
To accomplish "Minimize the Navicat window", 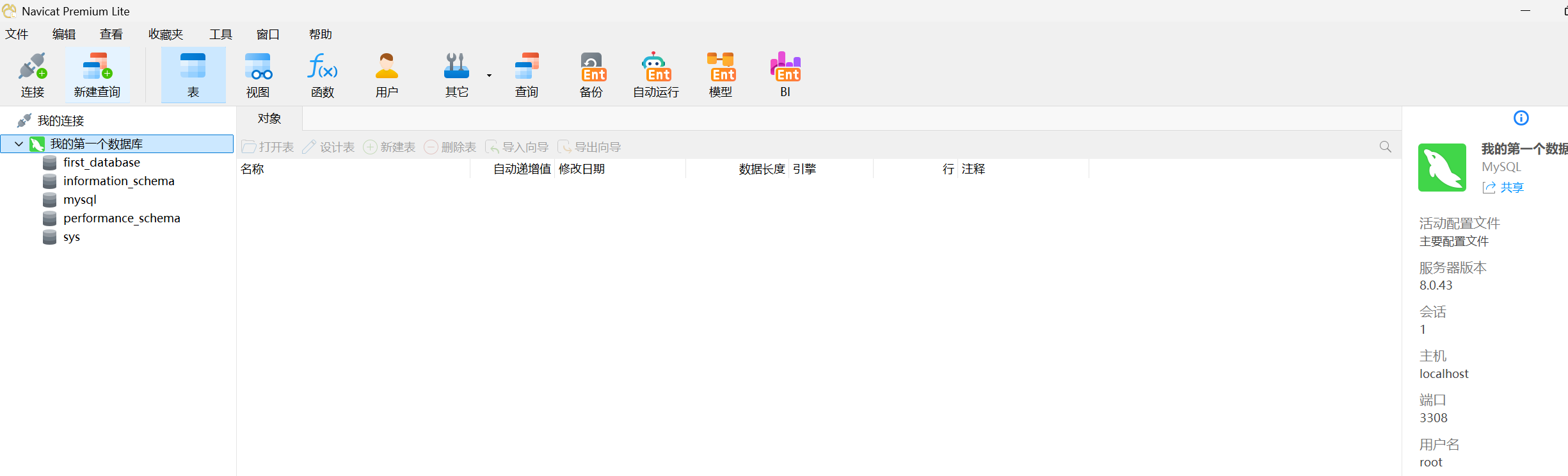I will [x=1526, y=11].
